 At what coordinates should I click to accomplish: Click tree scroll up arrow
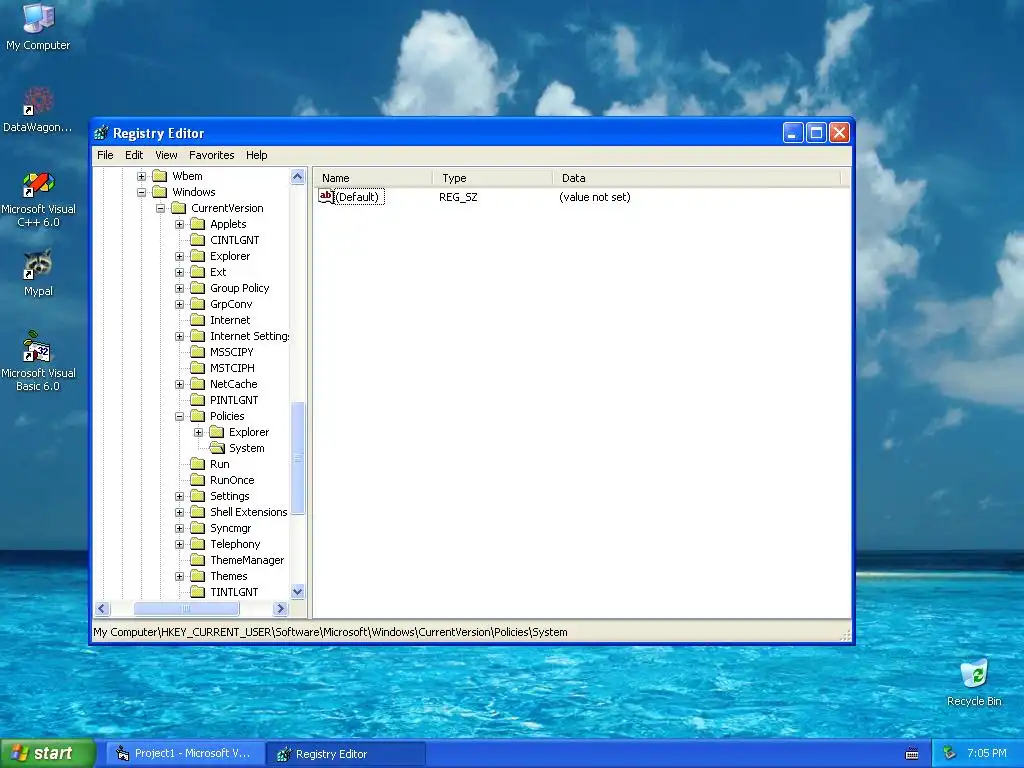coord(297,176)
